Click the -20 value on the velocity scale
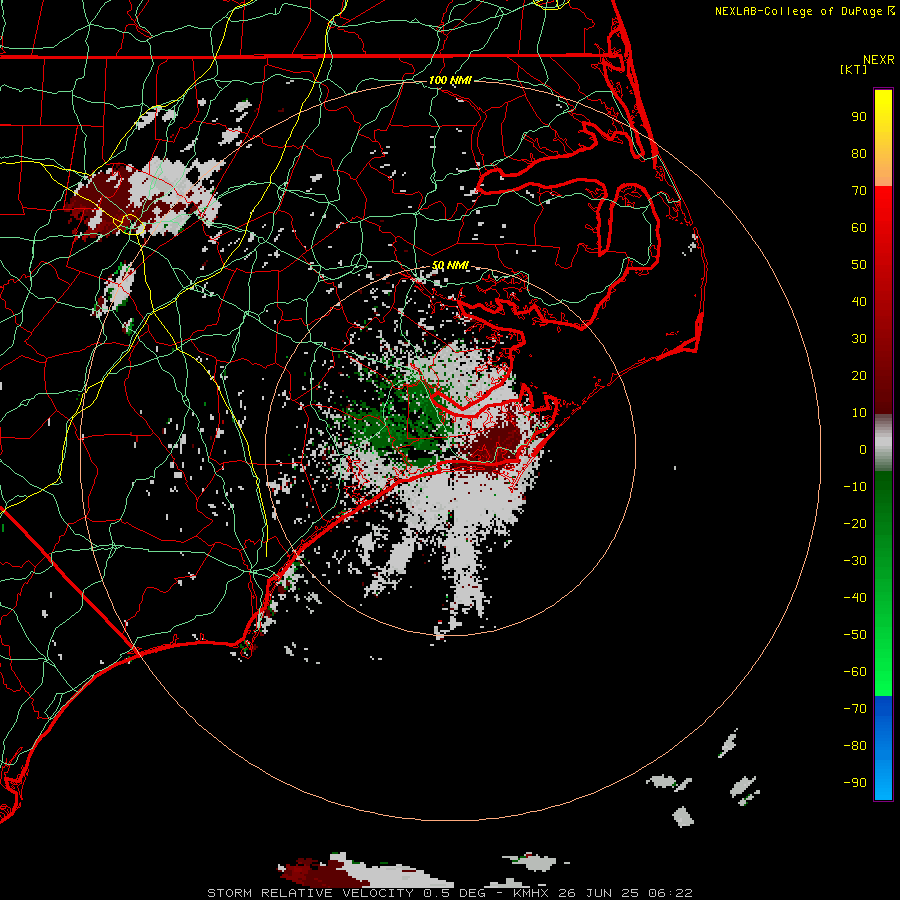 point(855,524)
